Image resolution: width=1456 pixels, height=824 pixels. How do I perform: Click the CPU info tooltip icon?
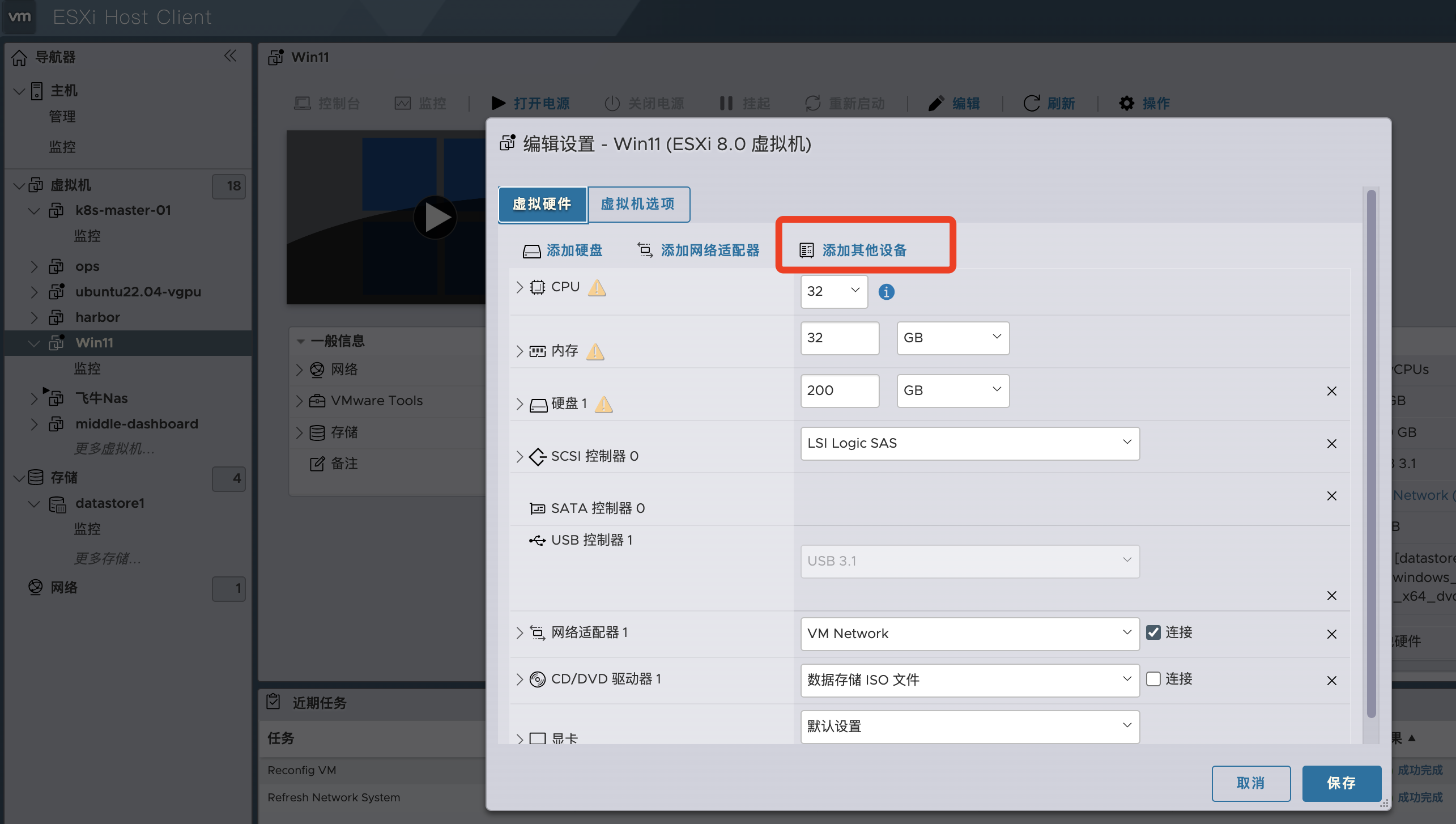click(886, 291)
